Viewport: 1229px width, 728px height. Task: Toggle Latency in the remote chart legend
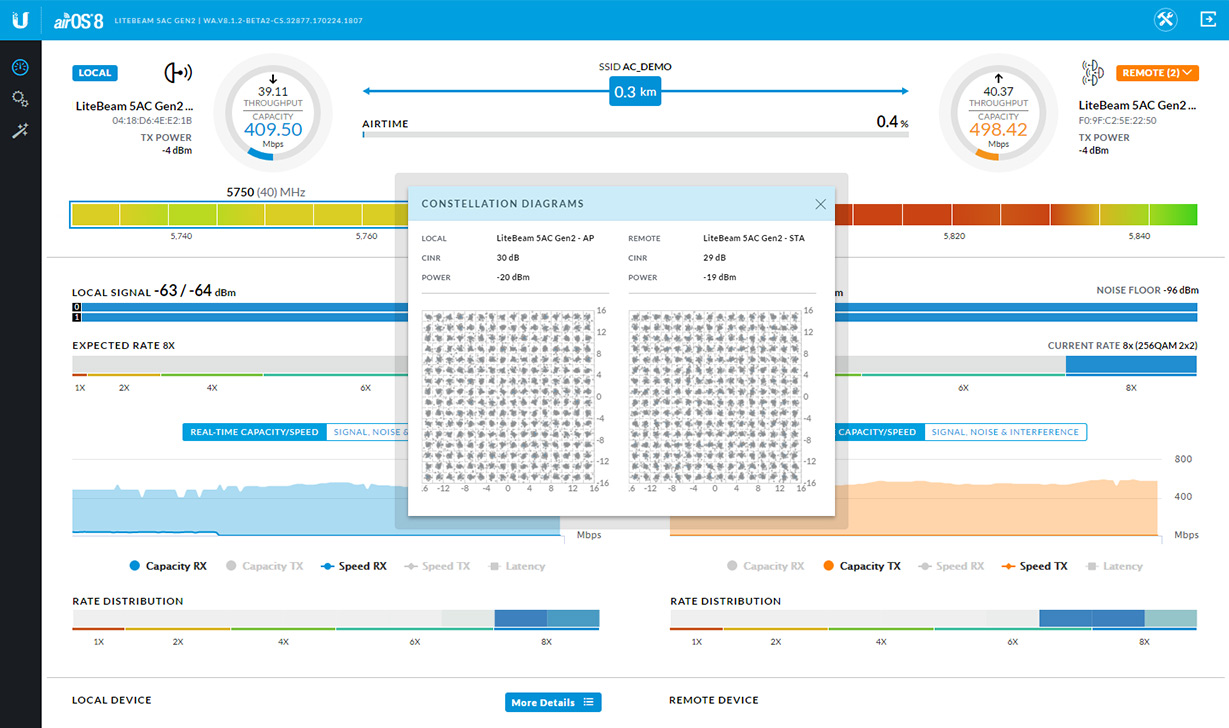coord(1114,566)
